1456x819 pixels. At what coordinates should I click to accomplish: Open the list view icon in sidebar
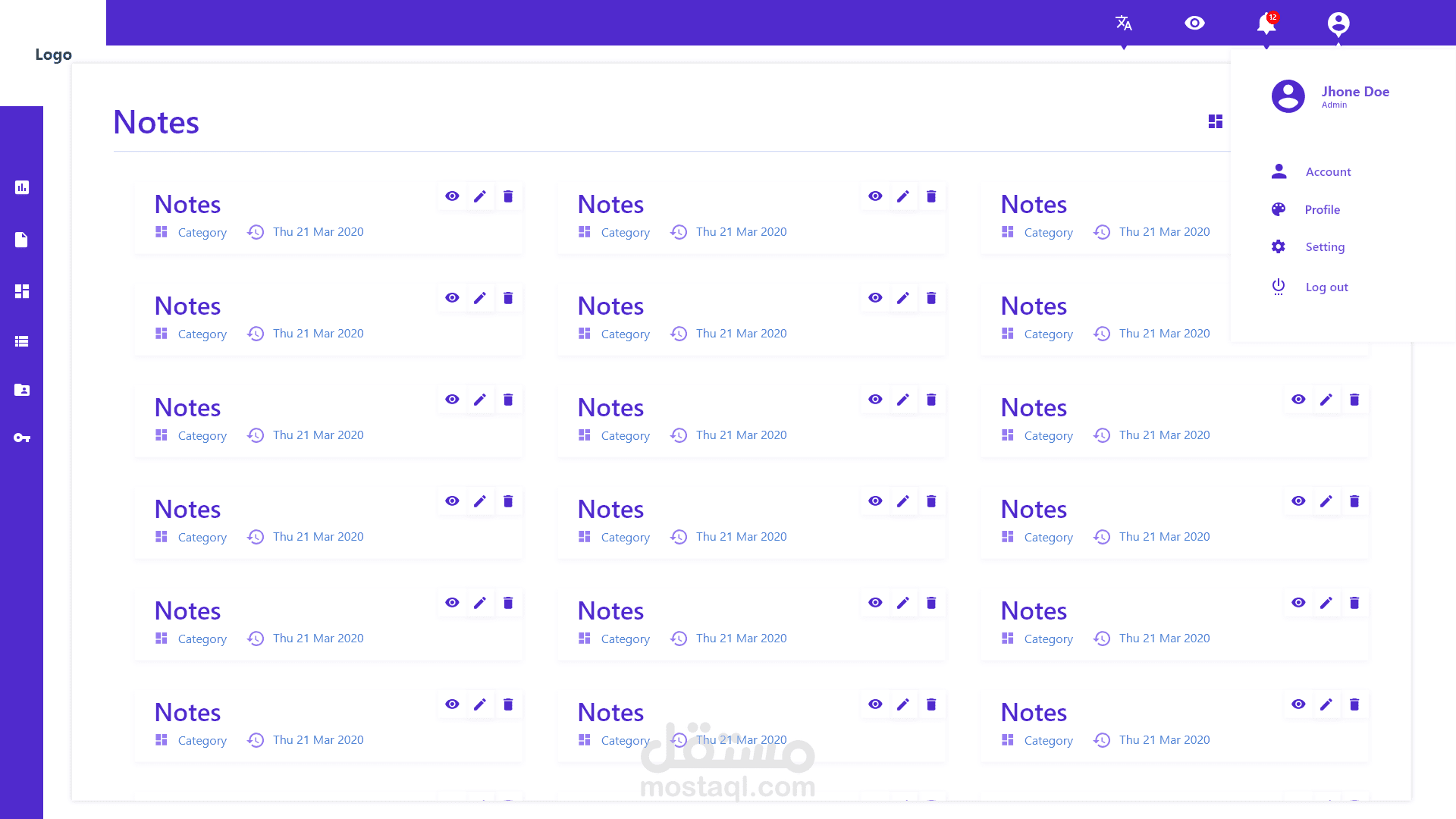coord(22,341)
